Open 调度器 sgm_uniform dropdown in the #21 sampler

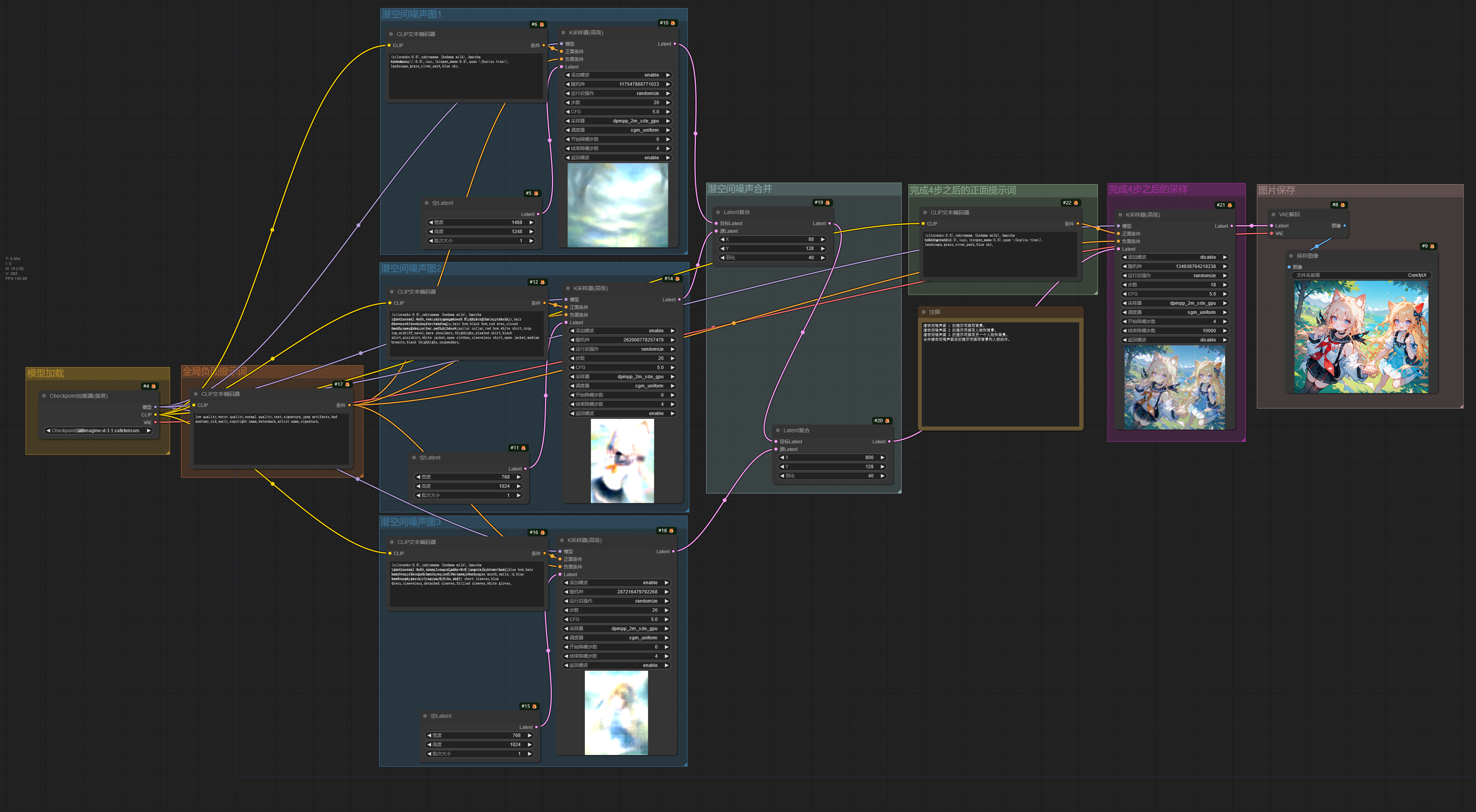click(x=1175, y=313)
